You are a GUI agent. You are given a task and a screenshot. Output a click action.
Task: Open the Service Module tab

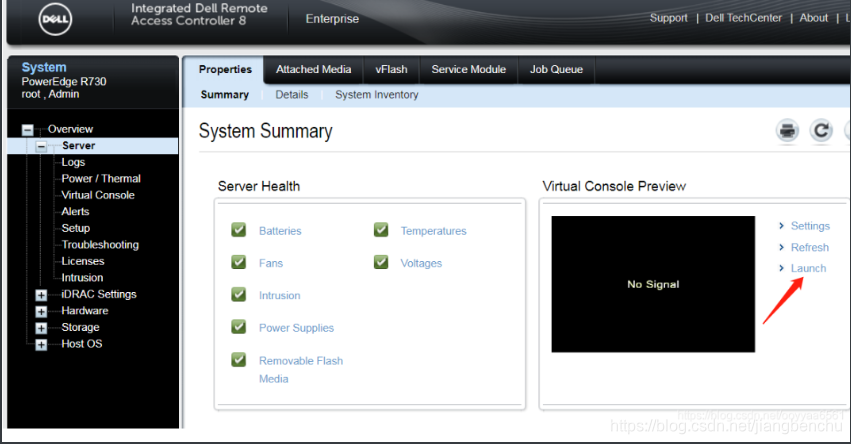(x=468, y=69)
